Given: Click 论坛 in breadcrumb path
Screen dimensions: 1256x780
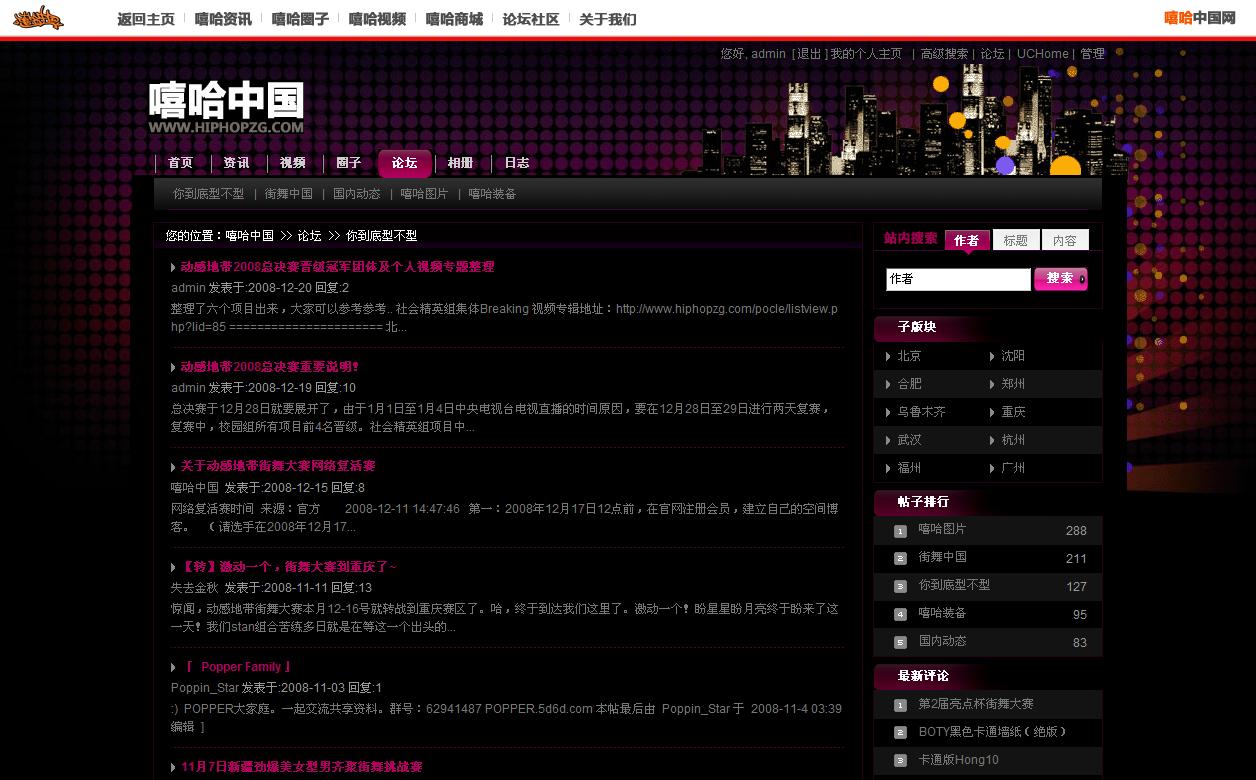Looking at the screenshot, I should click(310, 236).
